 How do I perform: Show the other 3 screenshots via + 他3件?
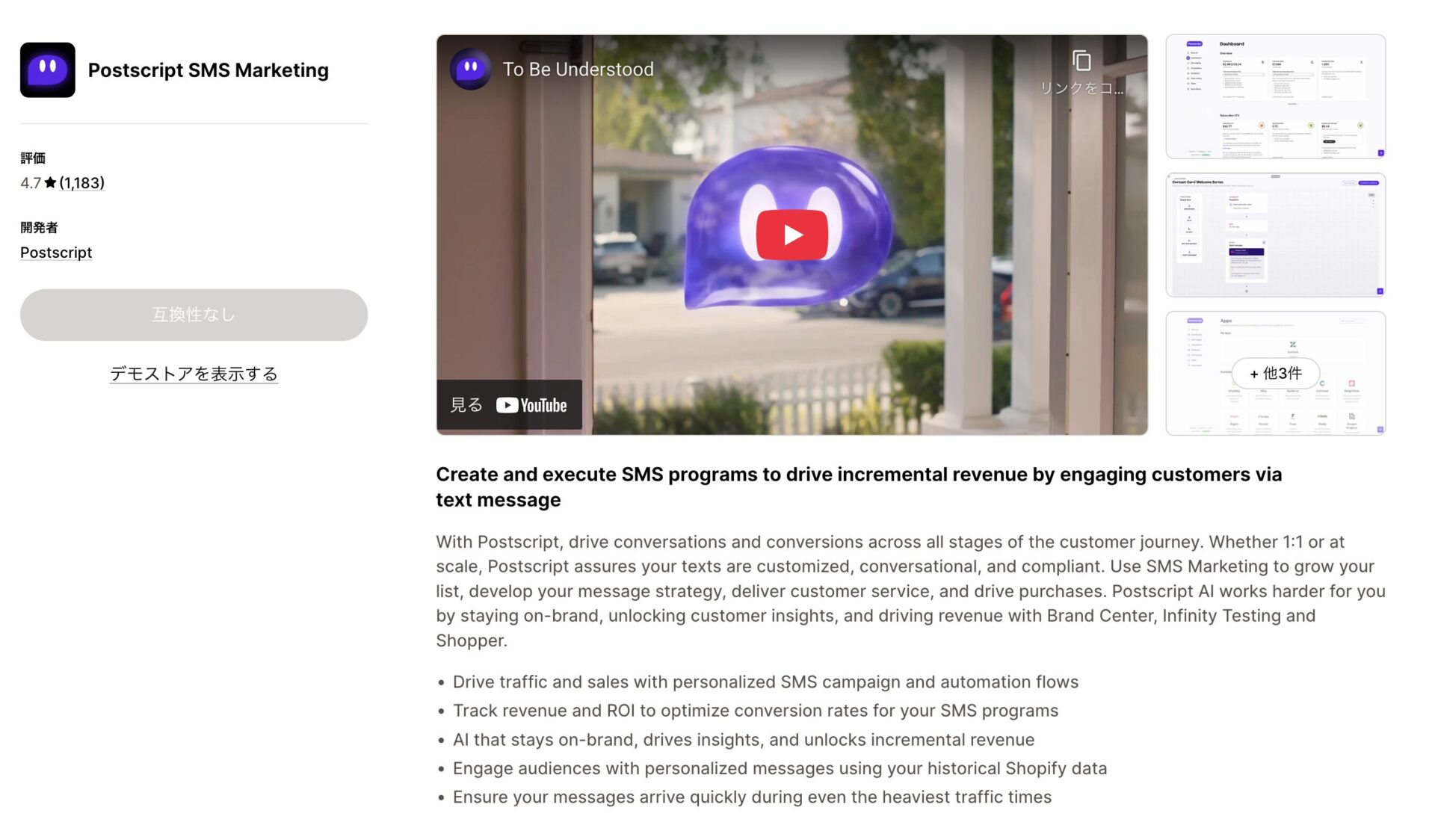point(1275,373)
